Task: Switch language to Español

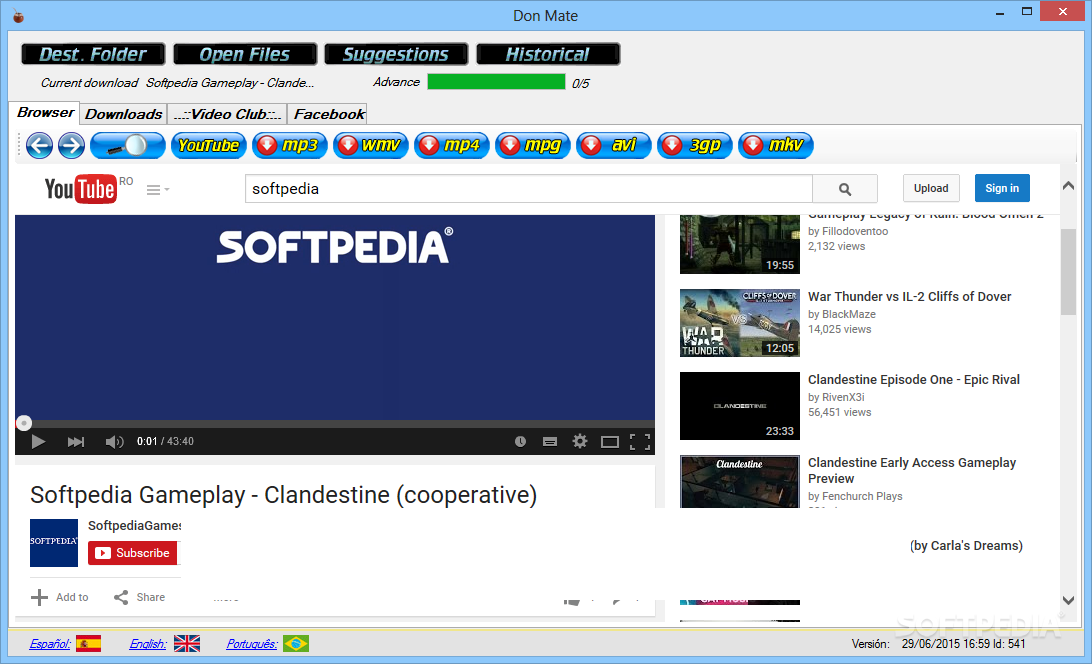Action: [50, 644]
